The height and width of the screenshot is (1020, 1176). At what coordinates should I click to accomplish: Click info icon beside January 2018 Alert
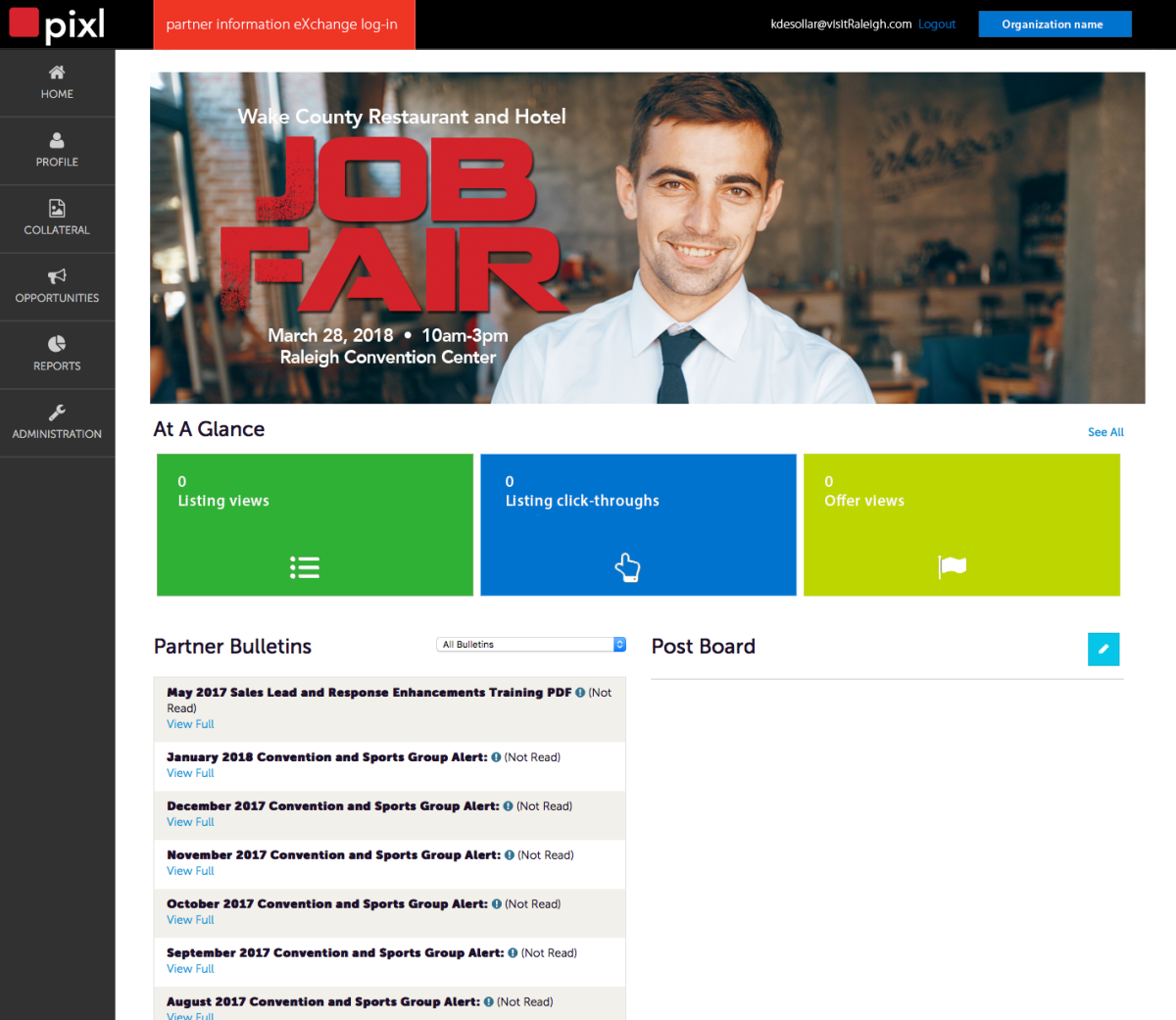(x=496, y=757)
